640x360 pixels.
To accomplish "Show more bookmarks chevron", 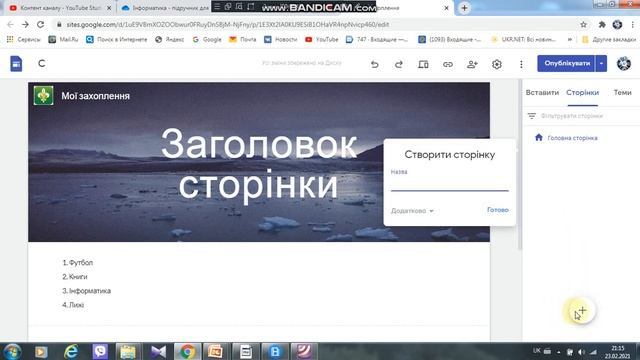I will (x=569, y=40).
